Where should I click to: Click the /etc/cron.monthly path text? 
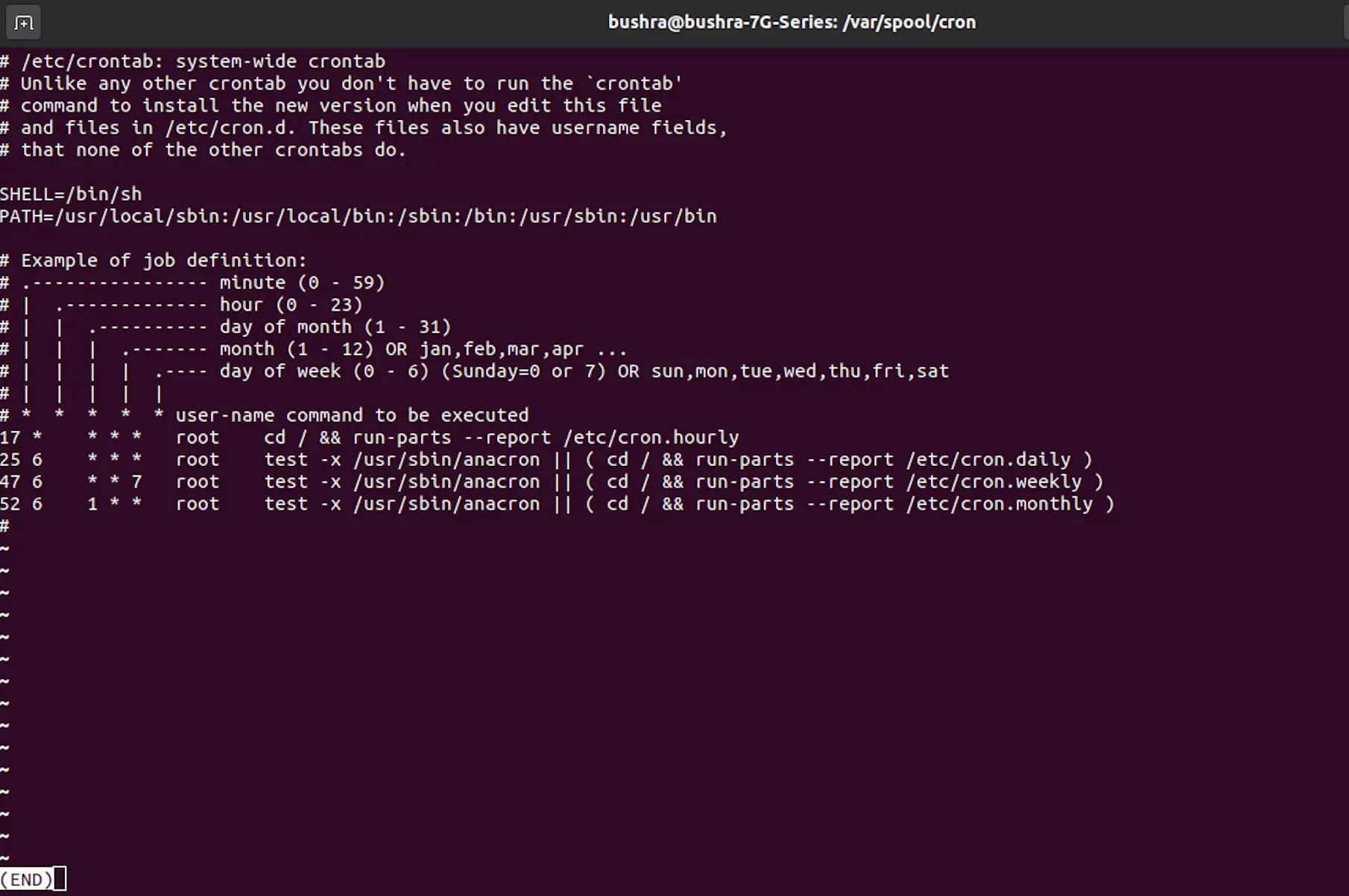pos(999,504)
